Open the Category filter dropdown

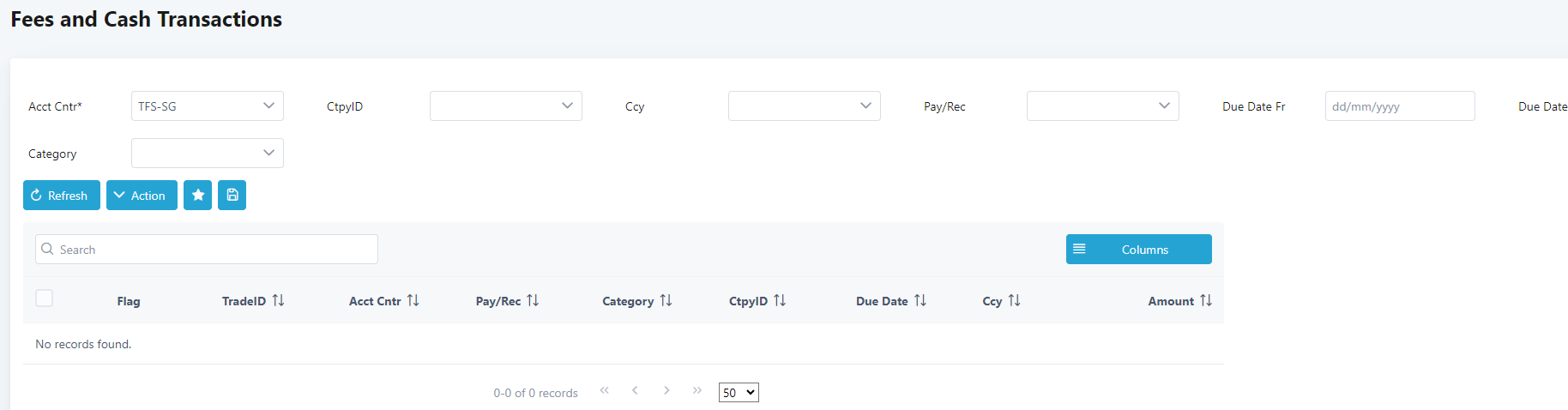207,154
